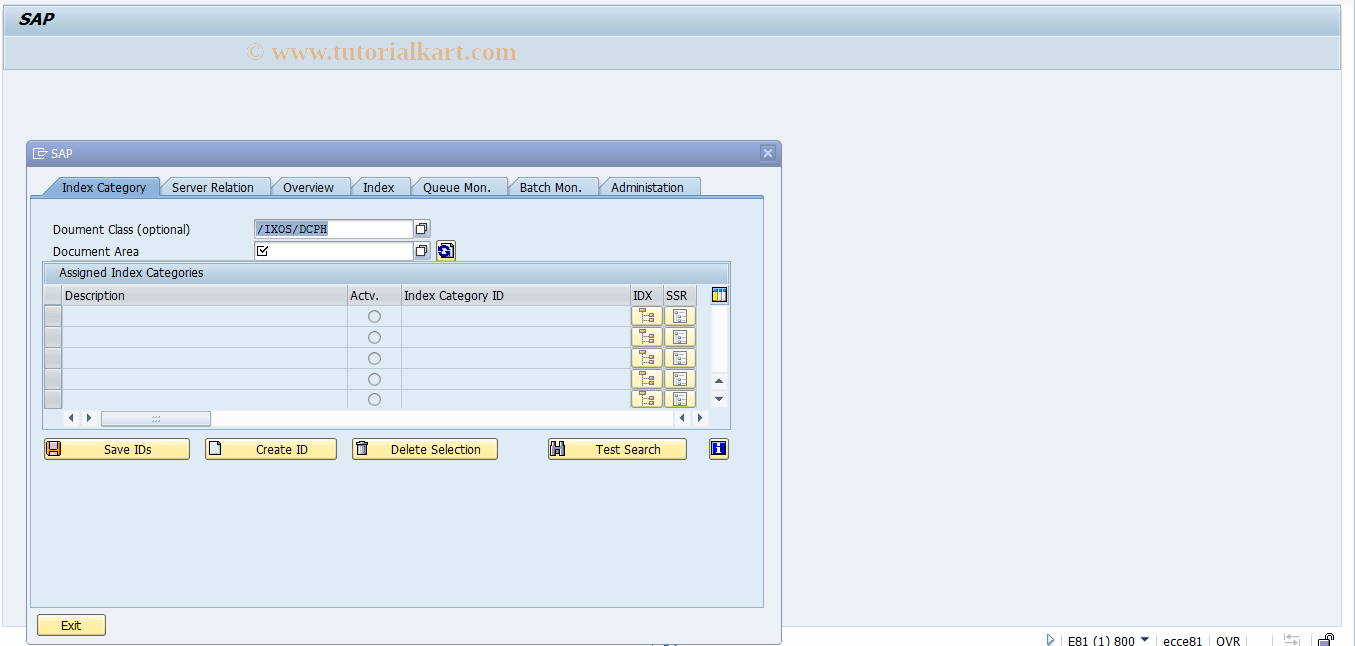The width and height of the screenshot is (1355, 646).
Task: Select the Actv. radio button in third row
Action: (374, 358)
